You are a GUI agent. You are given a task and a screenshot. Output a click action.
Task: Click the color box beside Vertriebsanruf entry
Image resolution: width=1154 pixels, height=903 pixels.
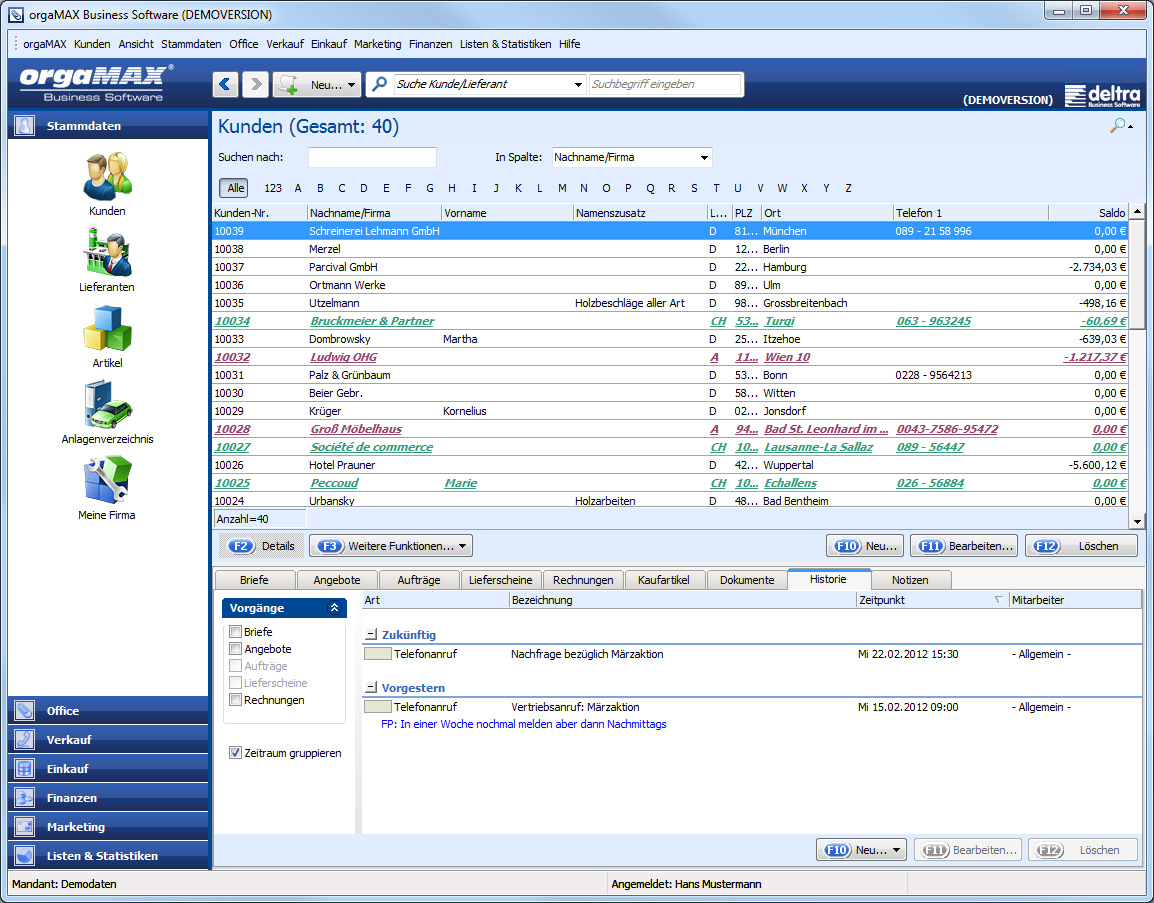click(378, 707)
